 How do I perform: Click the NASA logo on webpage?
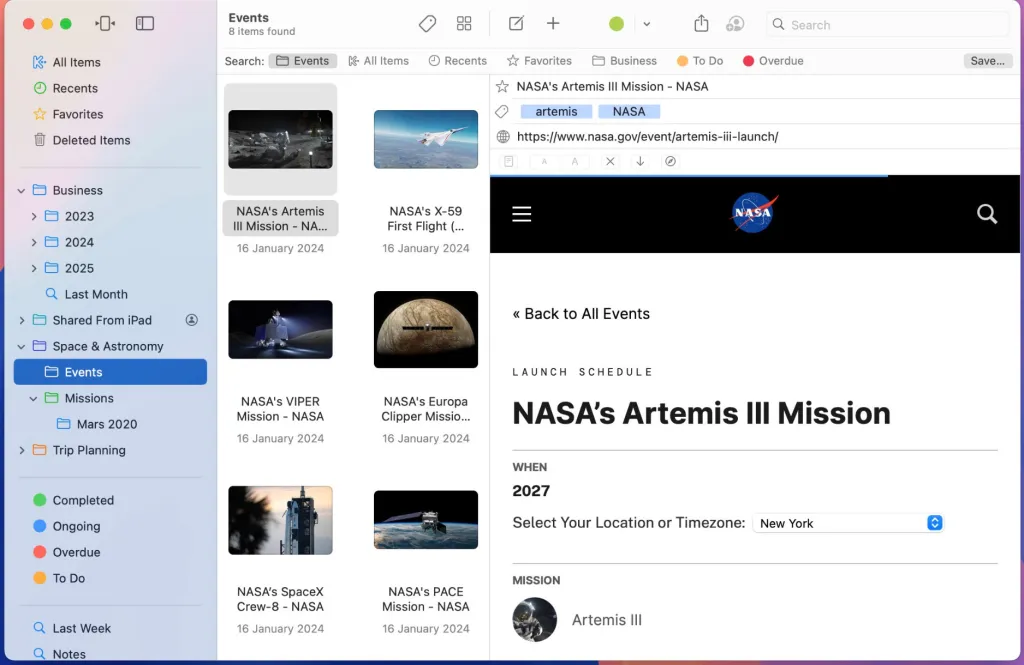click(x=754, y=212)
